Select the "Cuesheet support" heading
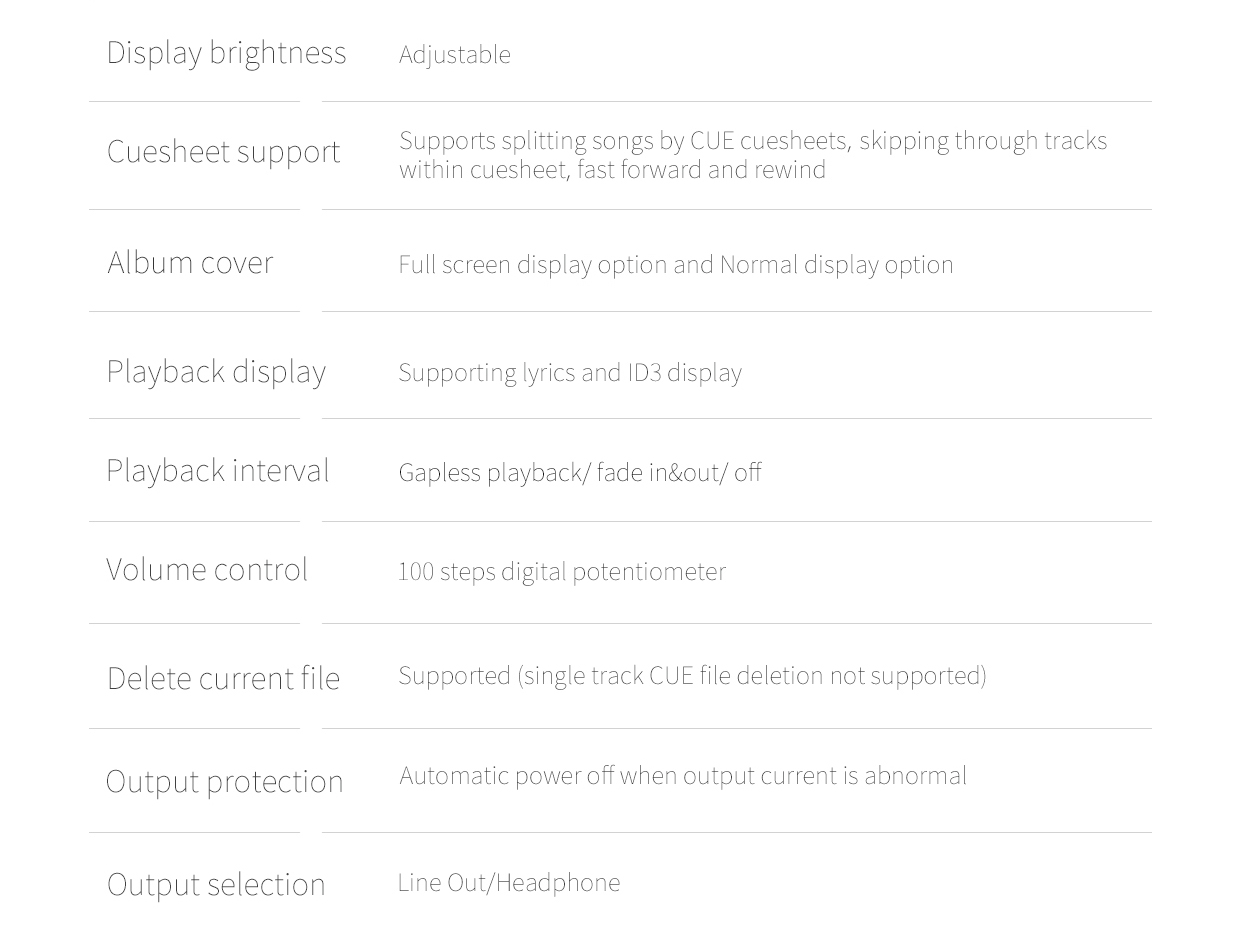 [x=223, y=152]
